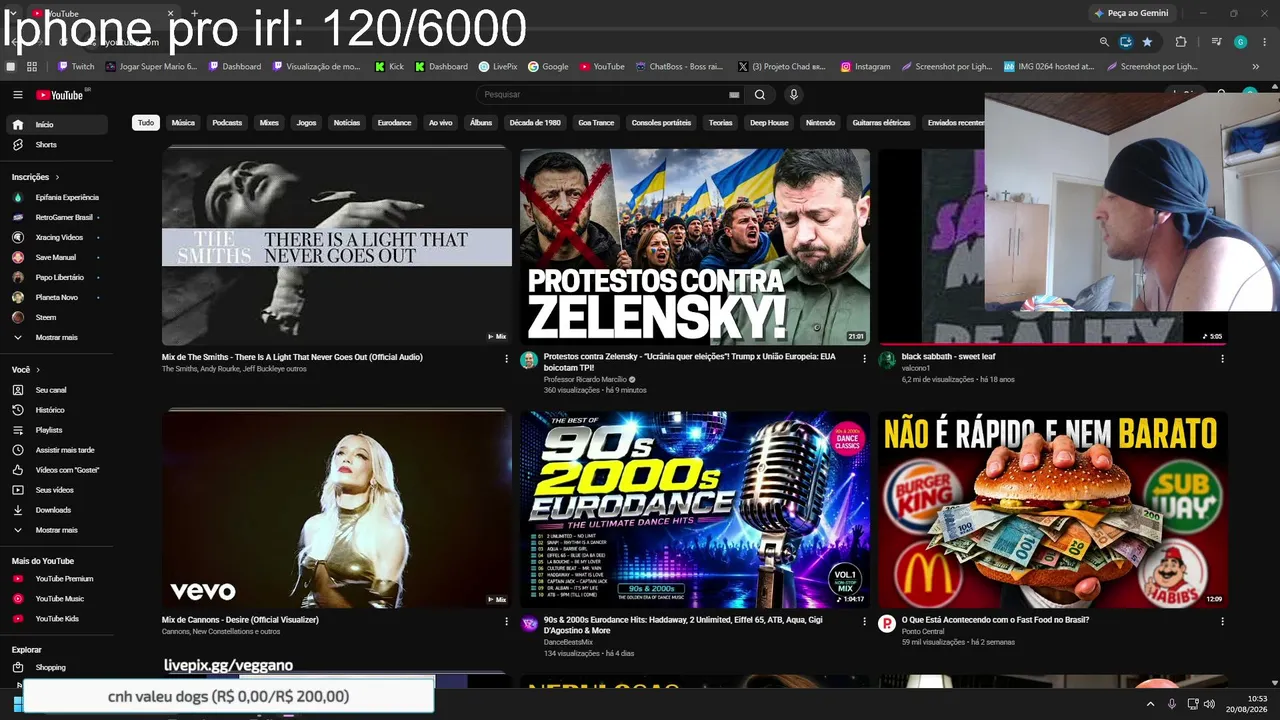Open 90s 2000s Eurodance thumbnail
Image resolution: width=1280 pixels, height=720 pixels.
click(695, 509)
